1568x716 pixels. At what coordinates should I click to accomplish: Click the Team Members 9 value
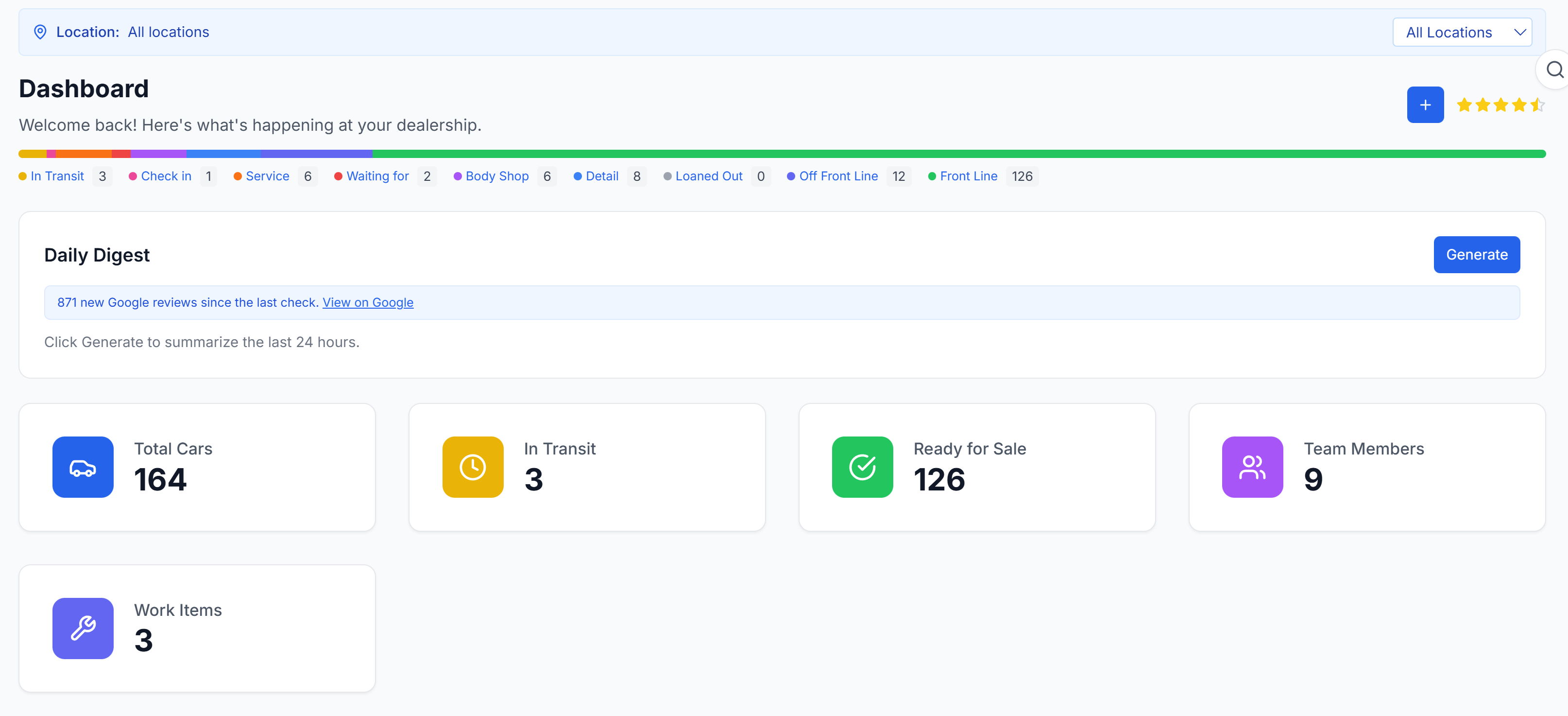(1313, 480)
